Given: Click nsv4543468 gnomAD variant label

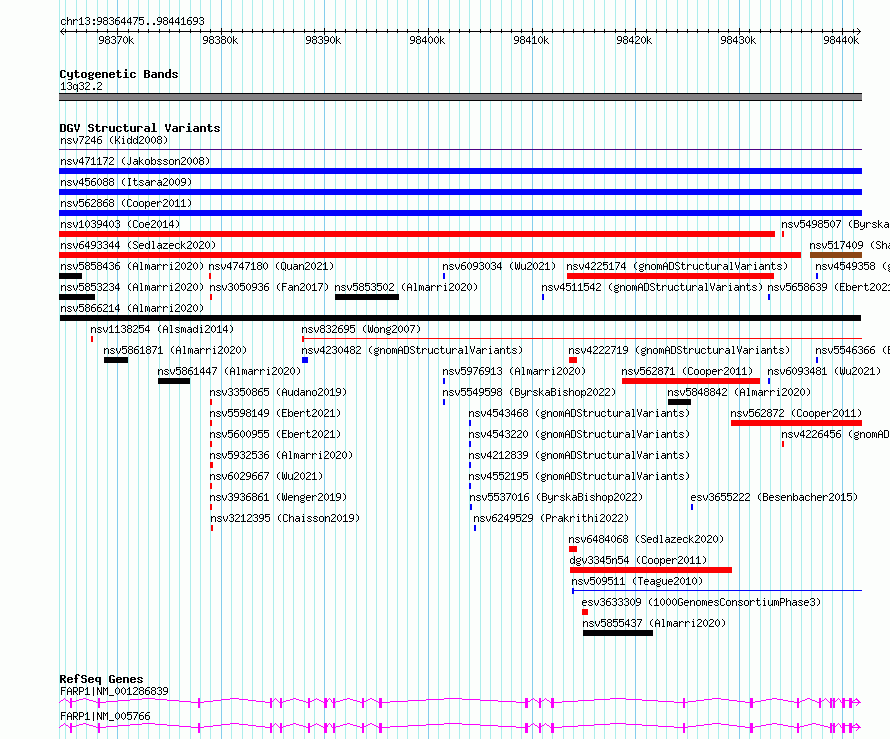Looking at the screenshot, I should pyautogui.click(x=579, y=413).
